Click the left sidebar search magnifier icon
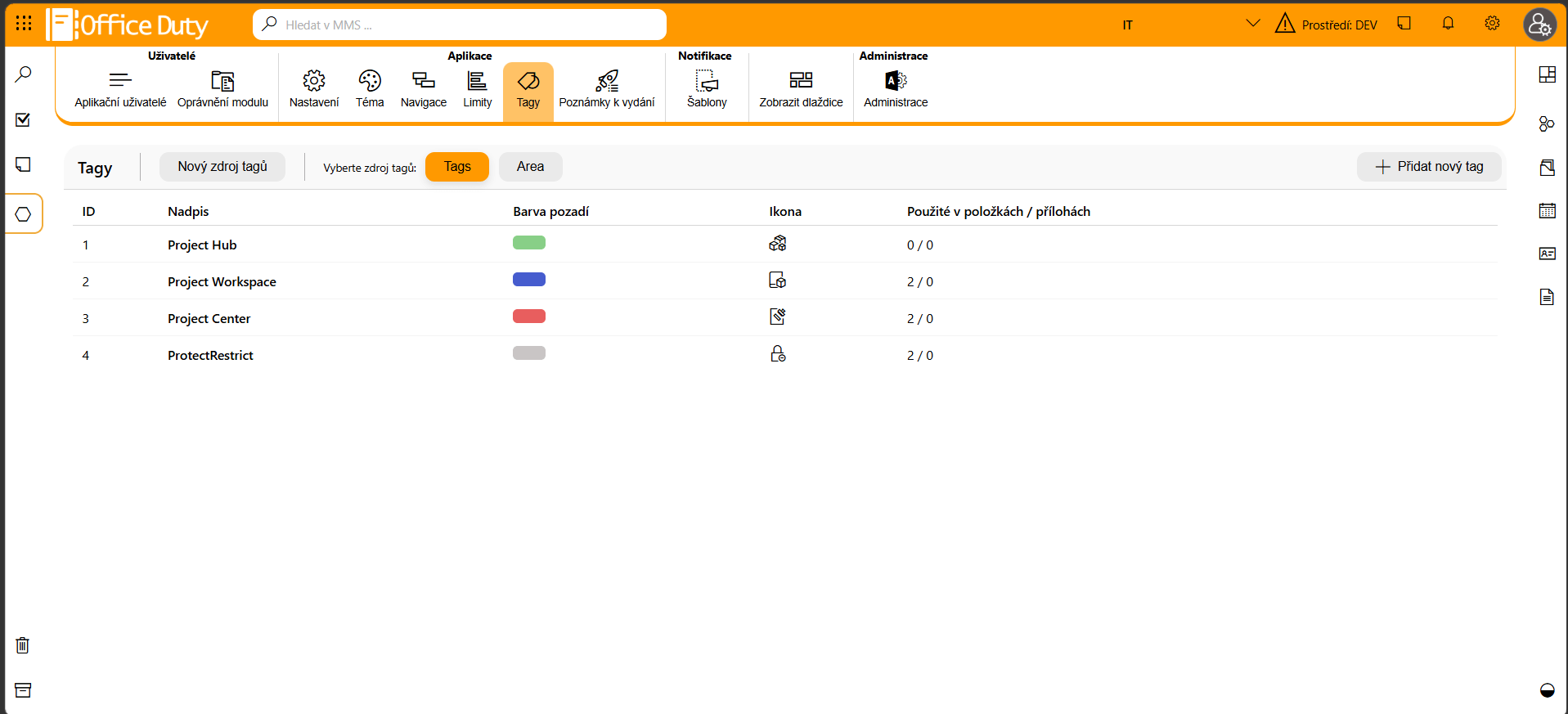Image resolution: width=1568 pixels, height=714 pixels. (24, 74)
